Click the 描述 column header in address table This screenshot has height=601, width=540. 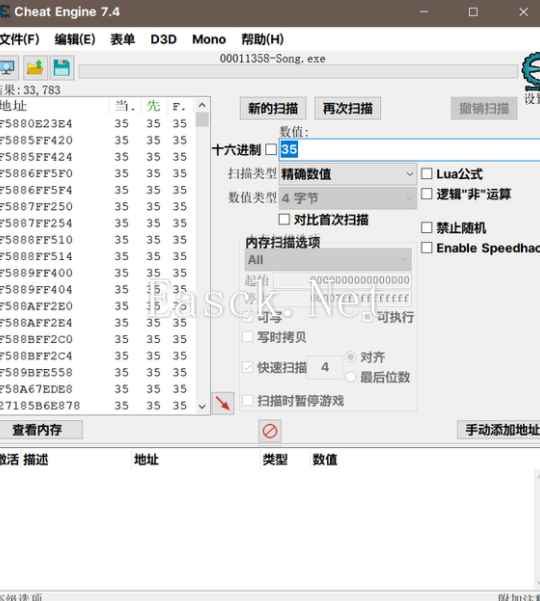coord(36,459)
